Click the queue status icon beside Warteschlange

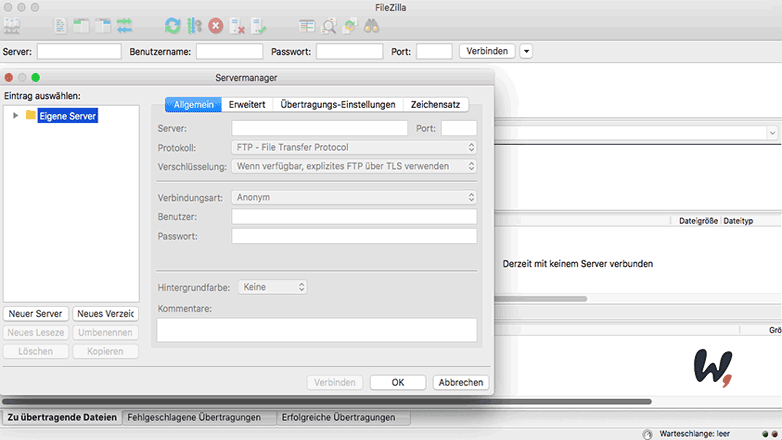coord(647,434)
